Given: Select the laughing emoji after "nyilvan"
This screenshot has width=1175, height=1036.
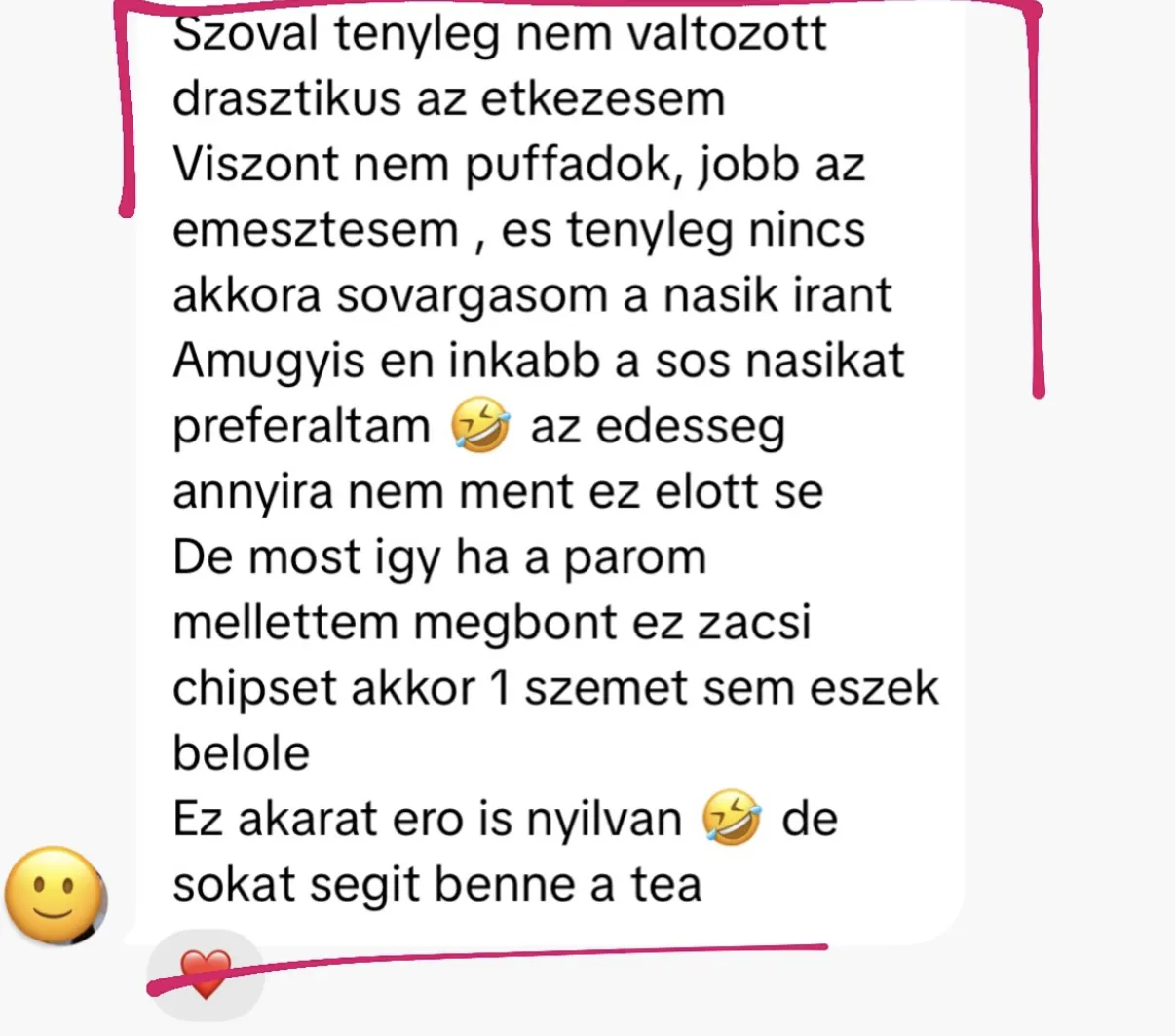Looking at the screenshot, I should click(x=731, y=819).
